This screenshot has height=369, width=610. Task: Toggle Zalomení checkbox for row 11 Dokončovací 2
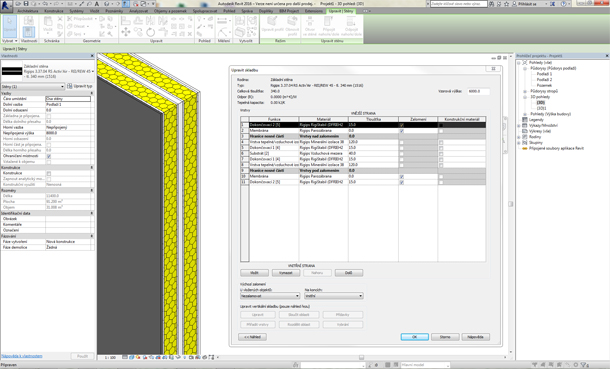402,182
